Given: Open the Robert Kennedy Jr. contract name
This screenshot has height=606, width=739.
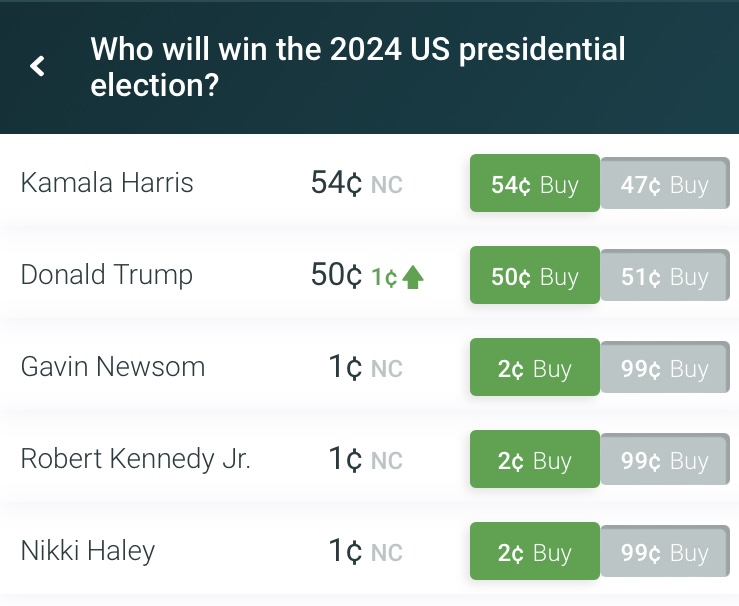Looking at the screenshot, I should (x=135, y=460).
